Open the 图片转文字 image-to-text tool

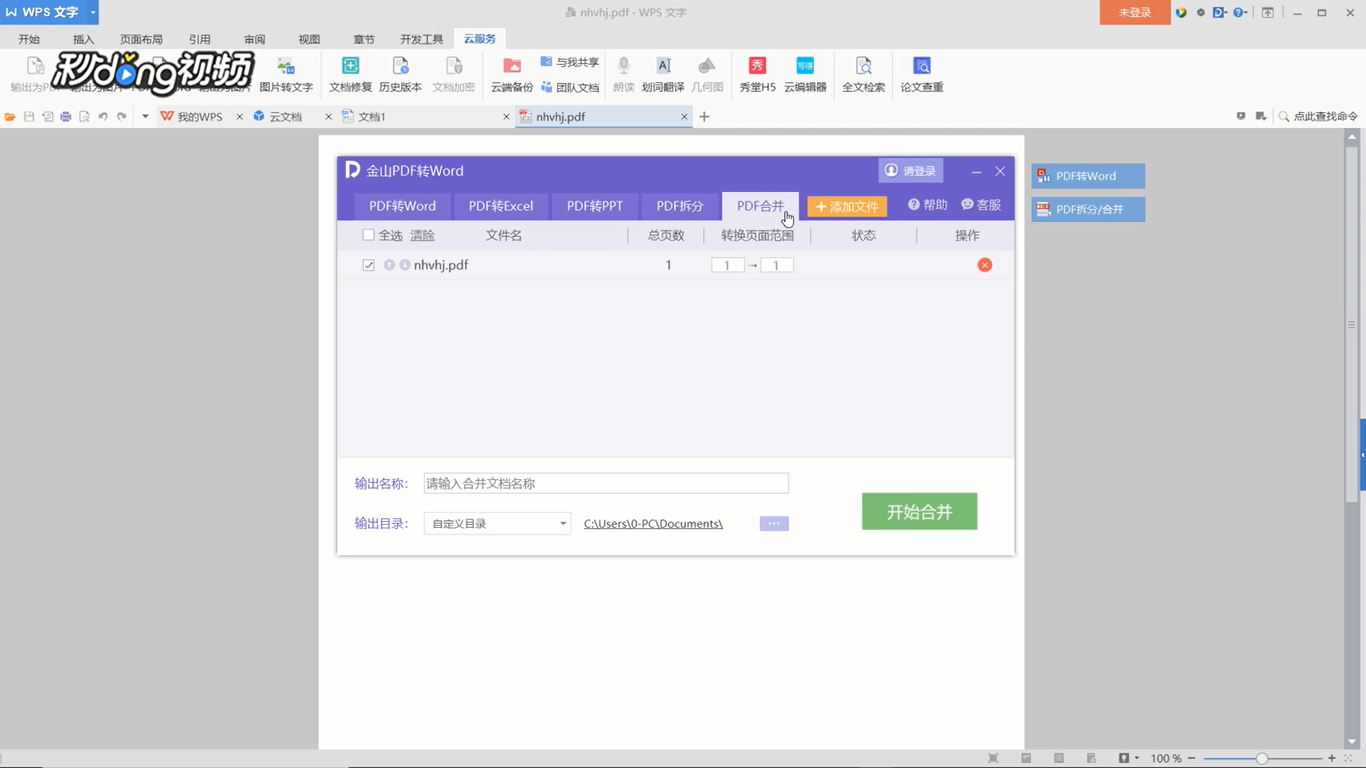click(286, 75)
